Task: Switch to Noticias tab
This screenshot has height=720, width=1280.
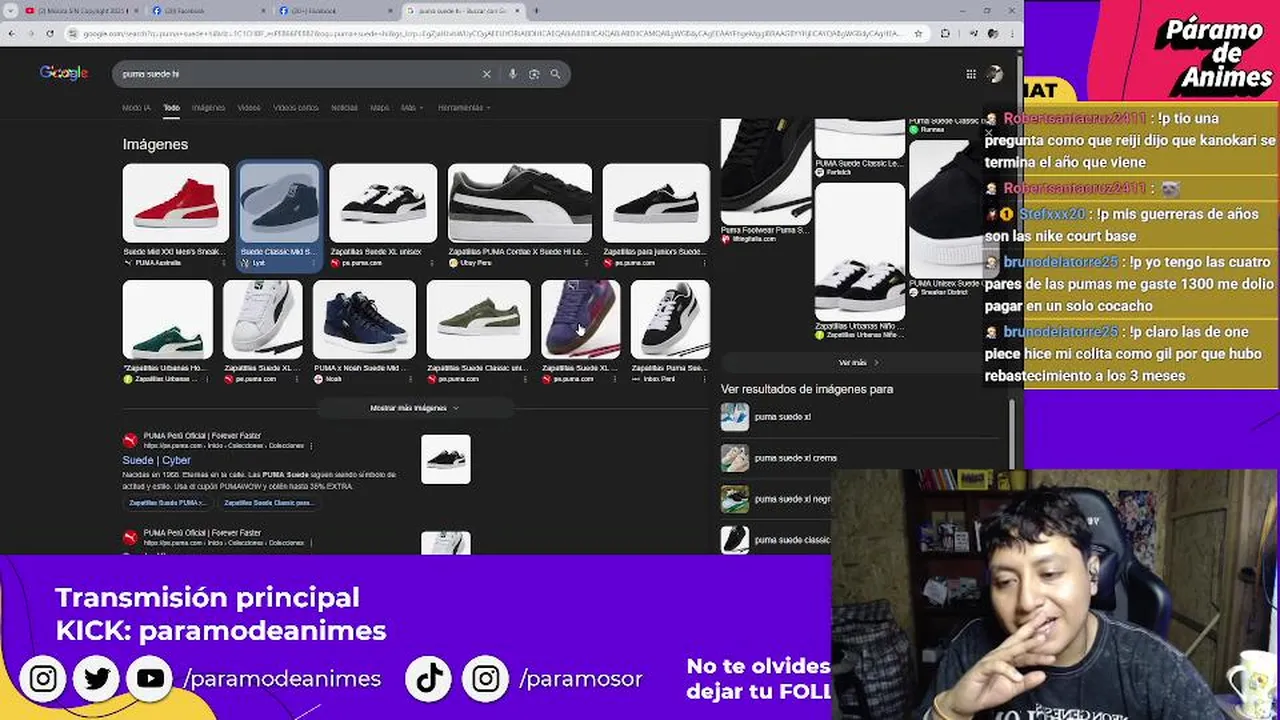Action: point(344,107)
